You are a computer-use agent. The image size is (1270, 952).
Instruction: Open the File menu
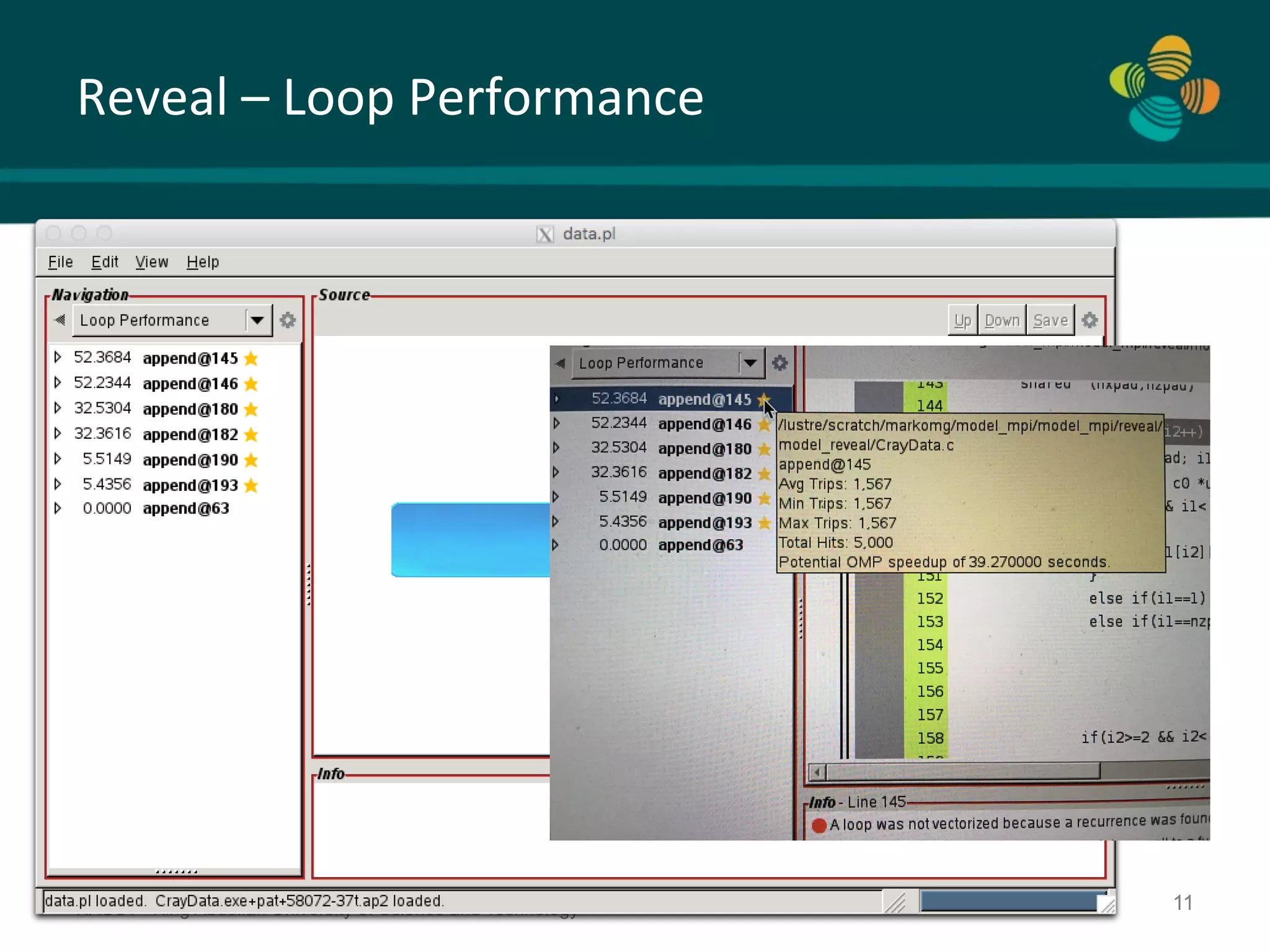[x=61, y=262]
